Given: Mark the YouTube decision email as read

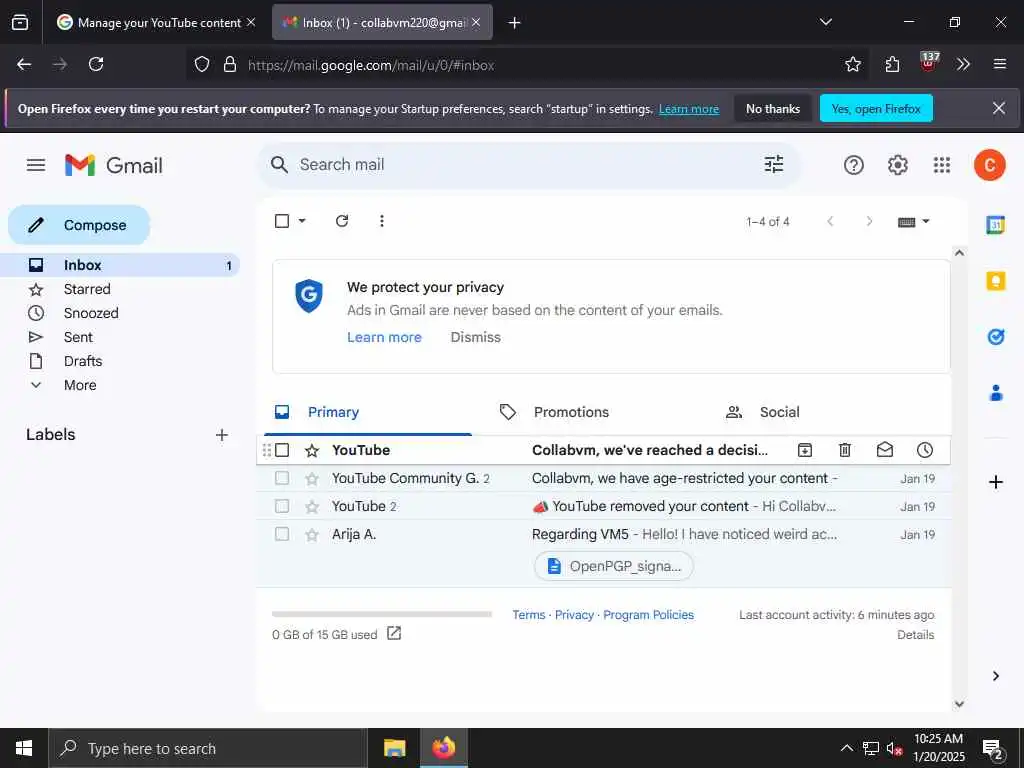Looking at the screenshot, I should [x=884, y=450].
